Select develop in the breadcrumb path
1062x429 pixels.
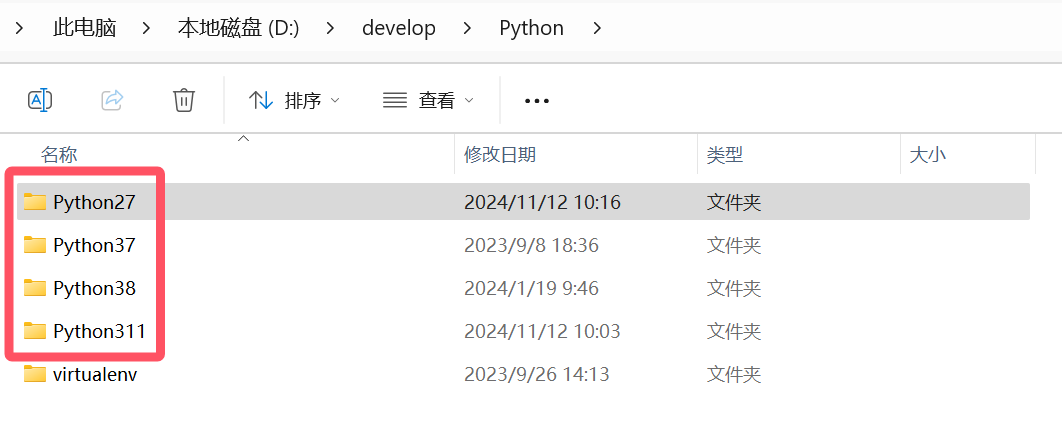399,28
